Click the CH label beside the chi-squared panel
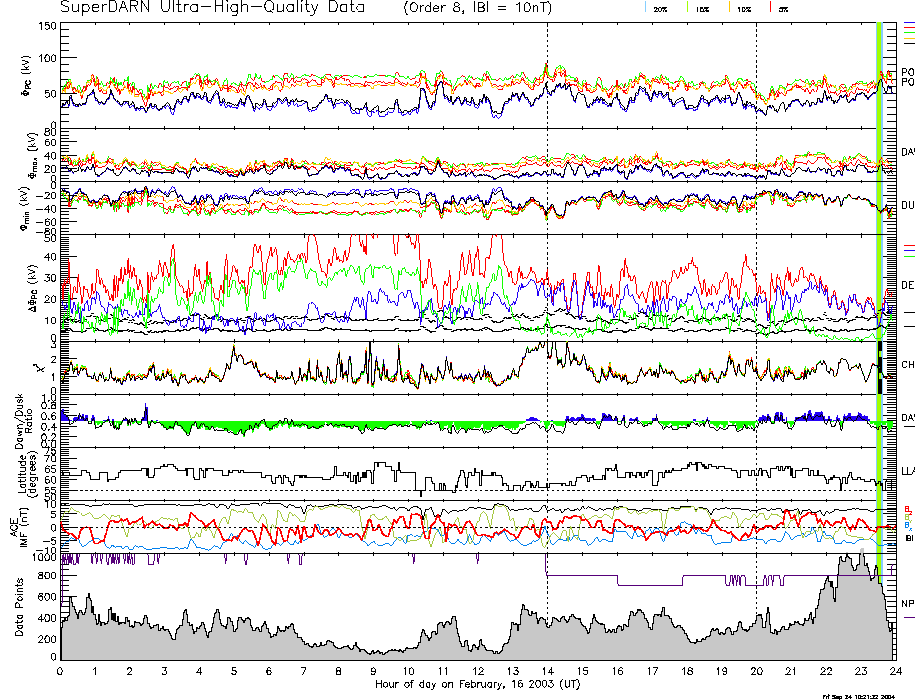915x700 pixels. tap(907, 365)
